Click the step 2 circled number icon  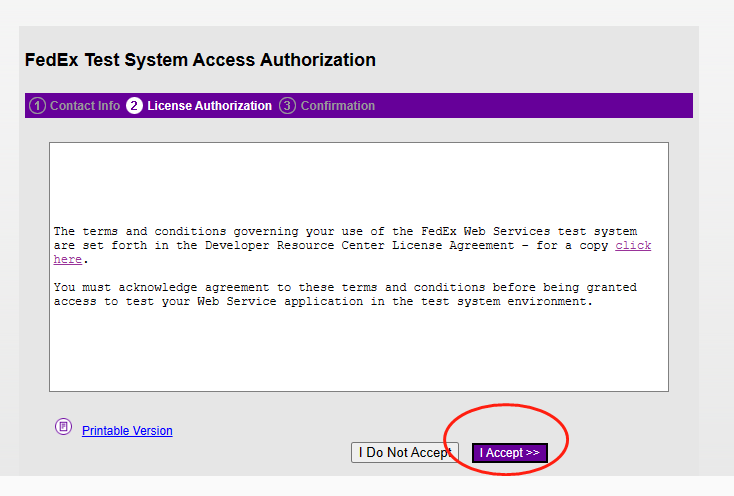click(134, 106)
